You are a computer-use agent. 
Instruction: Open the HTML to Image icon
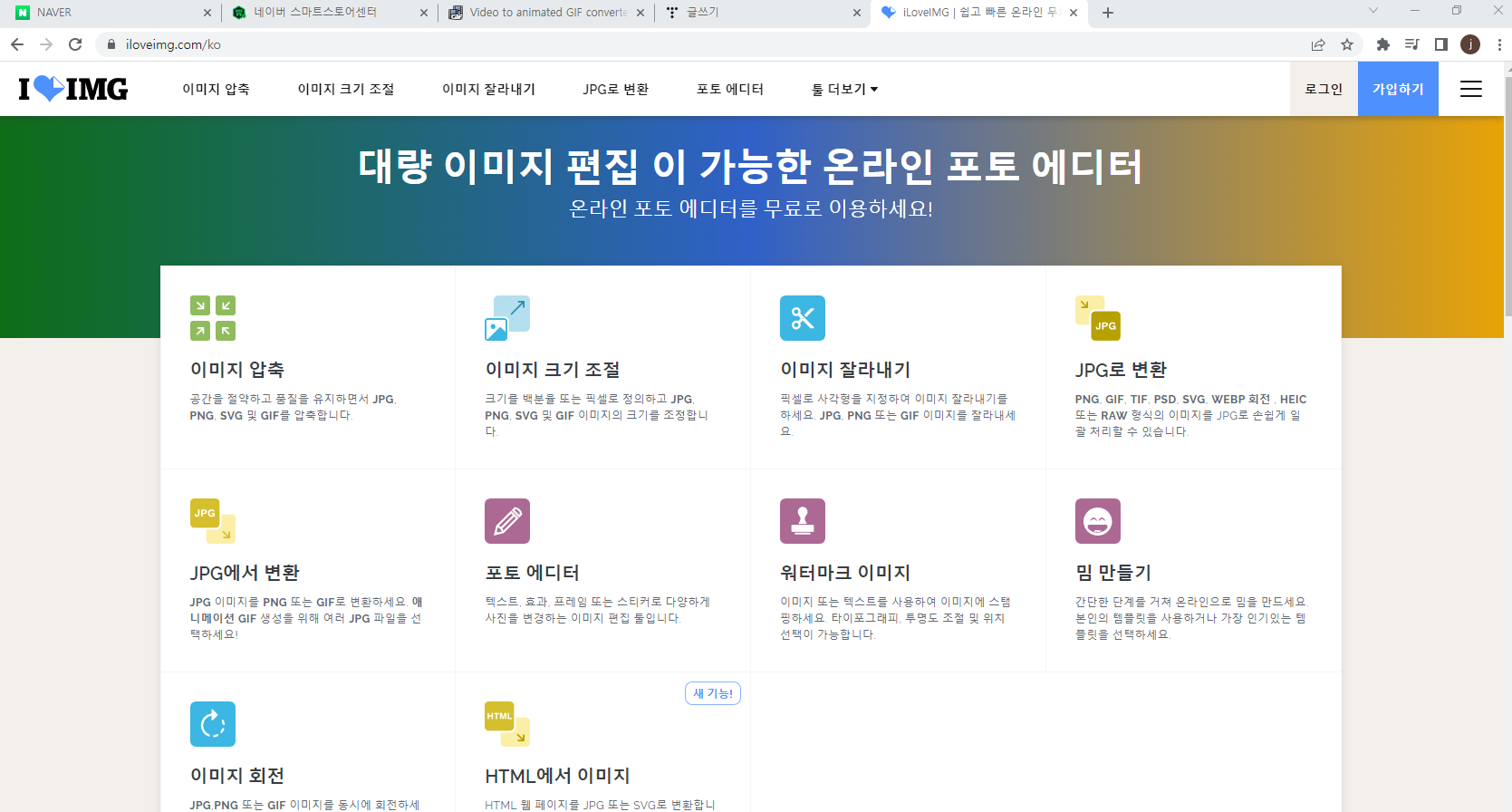(x=507, y=724)
